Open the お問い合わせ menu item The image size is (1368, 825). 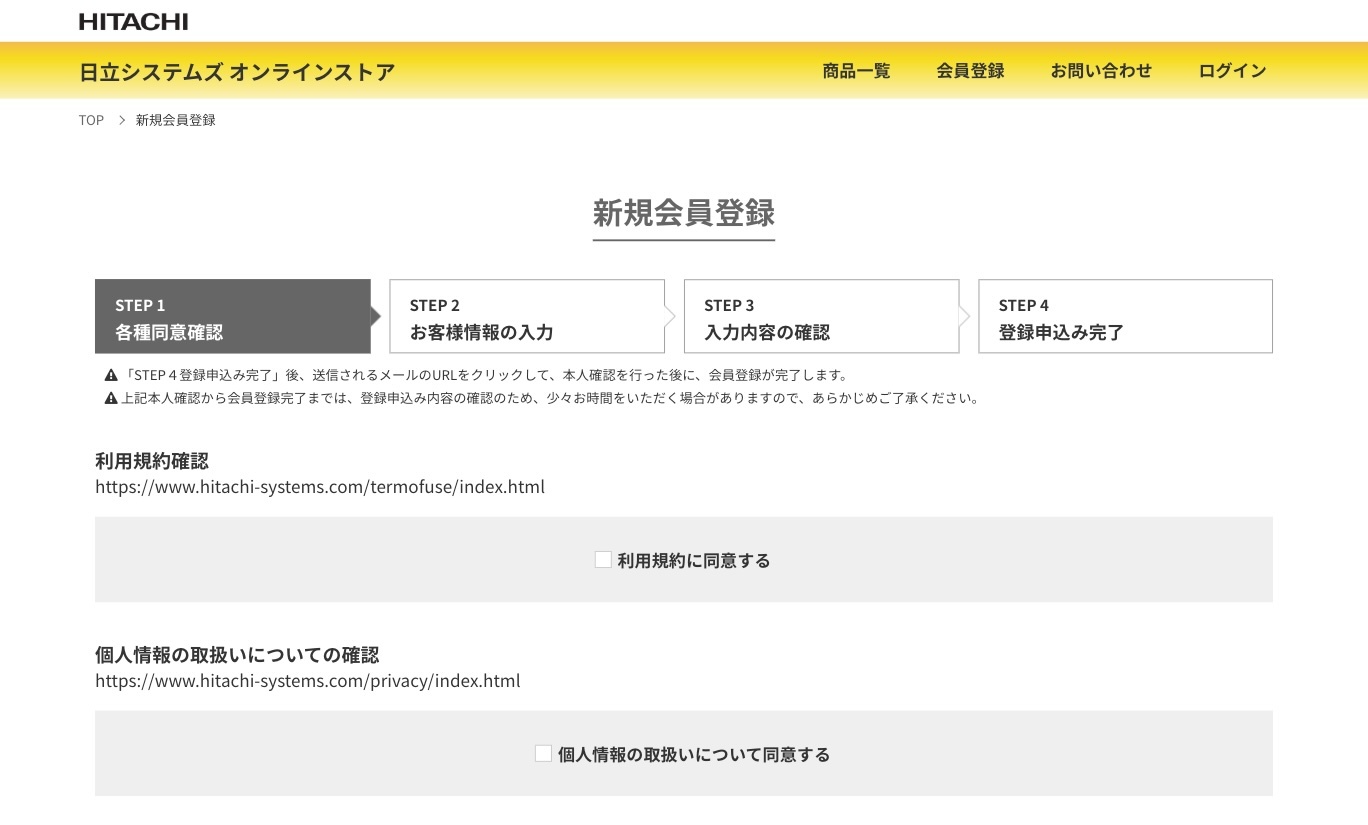tap(1101, 70)
